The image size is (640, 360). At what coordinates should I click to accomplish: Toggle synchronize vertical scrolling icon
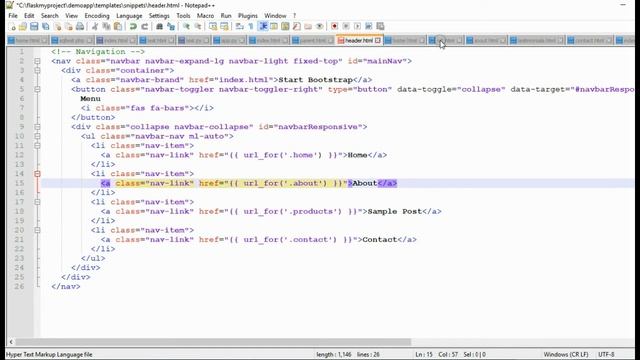point(213,27)
